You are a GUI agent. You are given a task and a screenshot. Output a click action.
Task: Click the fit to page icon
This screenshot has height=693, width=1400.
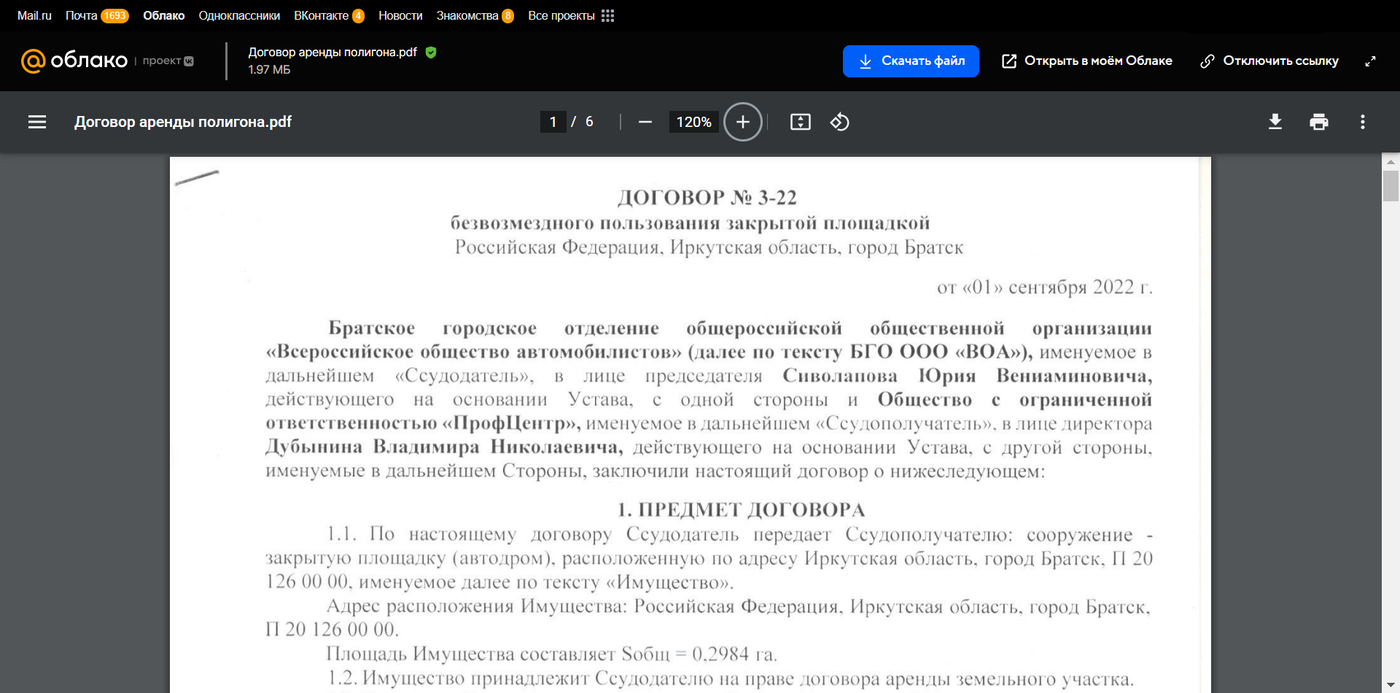[x=800, y=122]
